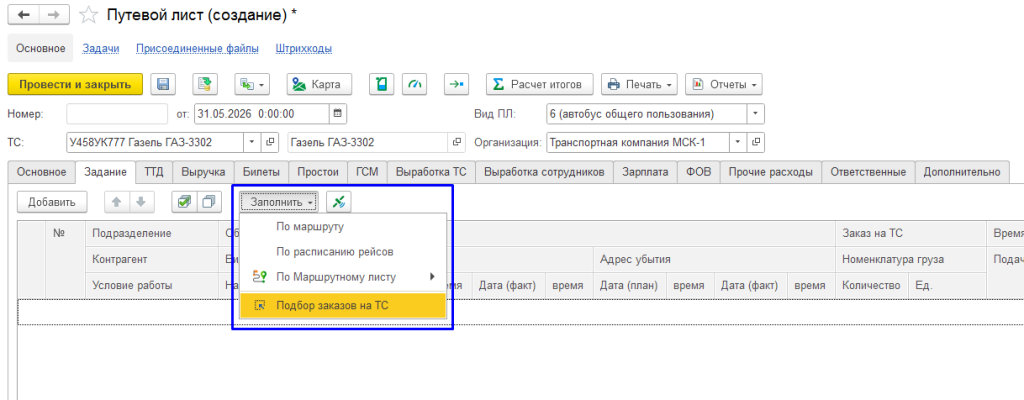
Task: Uncheck all rows using the empty boxes icon
Action: 208,203
